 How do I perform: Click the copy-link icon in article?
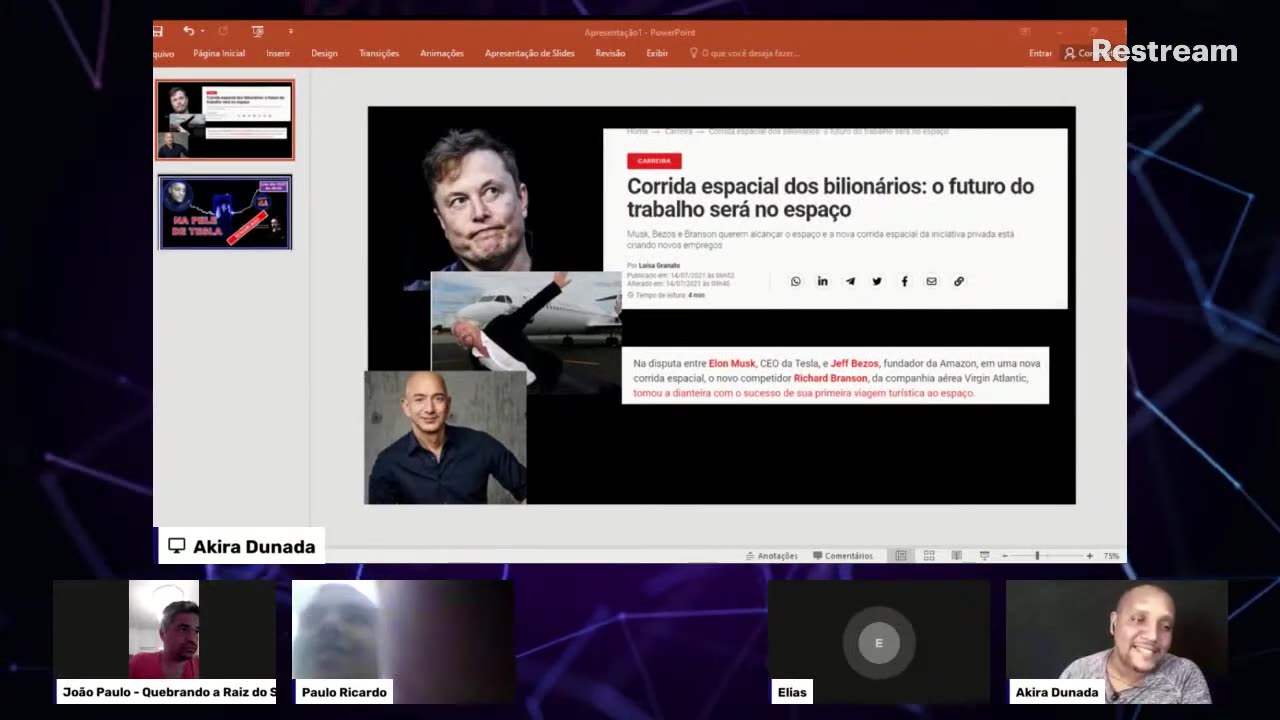(x=959, y=281)
